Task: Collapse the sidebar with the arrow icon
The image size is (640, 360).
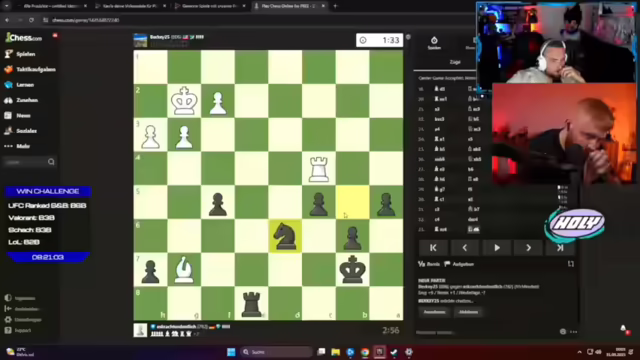Action: [x=22, y=309]
